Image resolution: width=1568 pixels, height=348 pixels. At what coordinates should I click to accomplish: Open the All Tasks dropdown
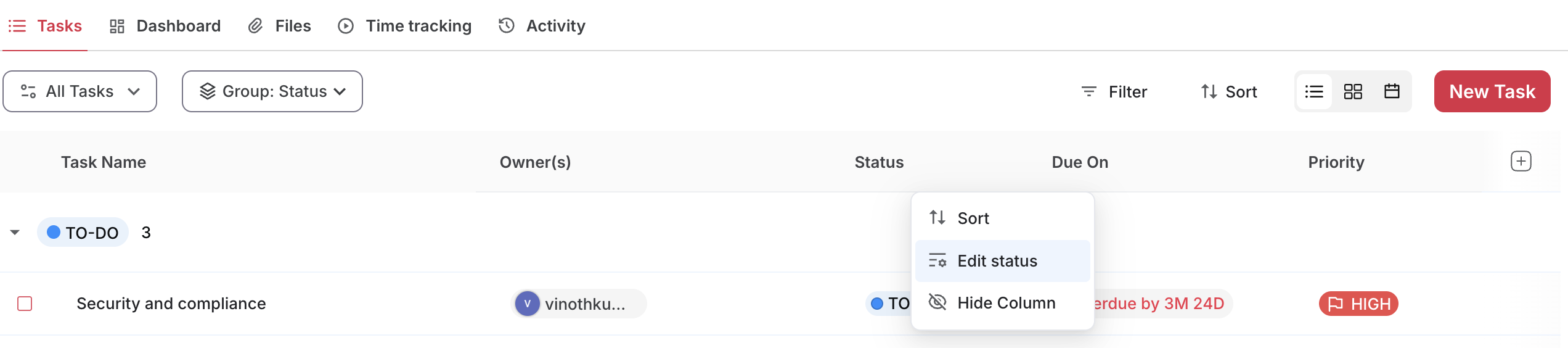(80, 91)
